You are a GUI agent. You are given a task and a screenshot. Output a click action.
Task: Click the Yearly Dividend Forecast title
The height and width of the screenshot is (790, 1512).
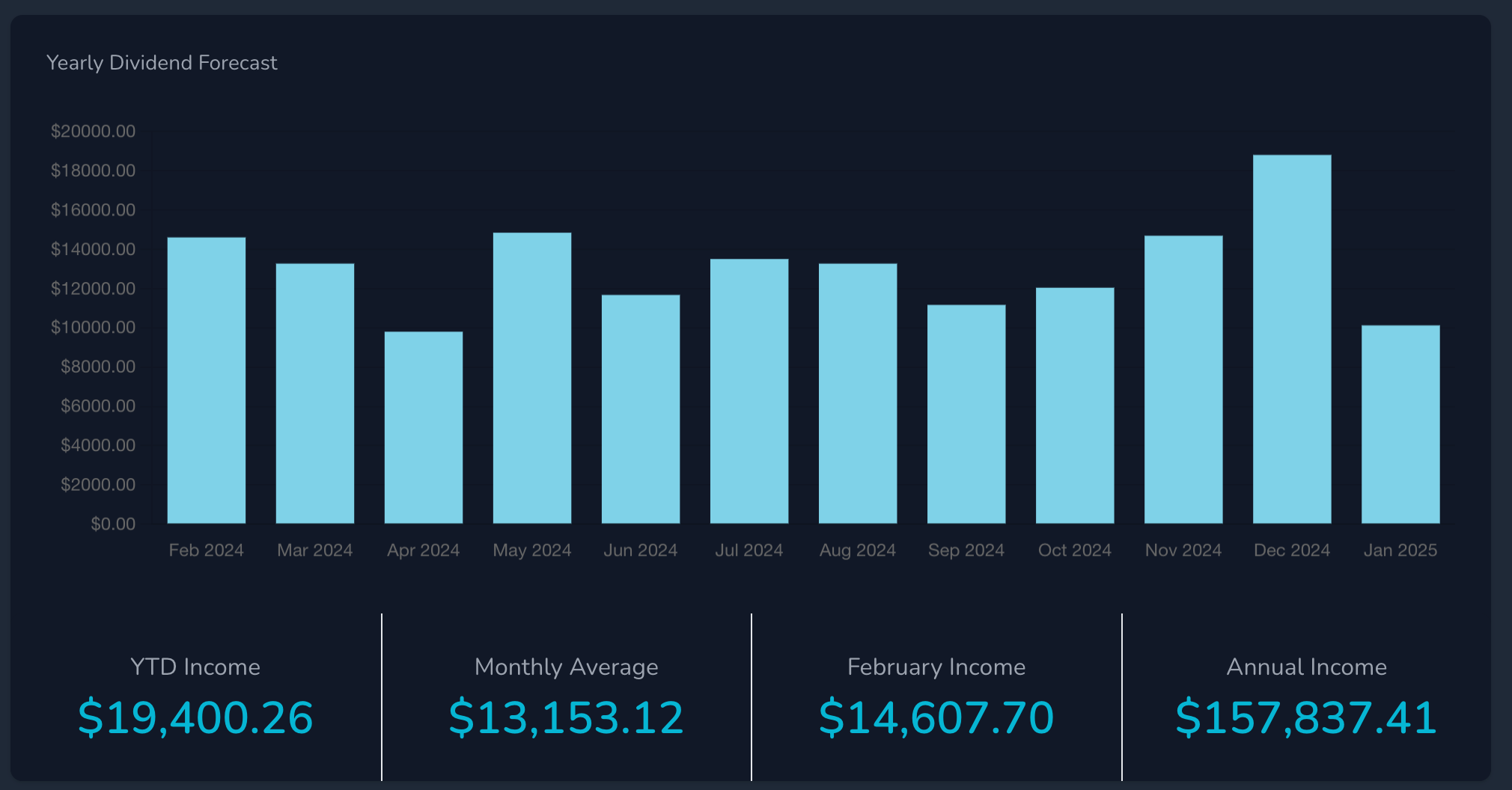point(162,63)
